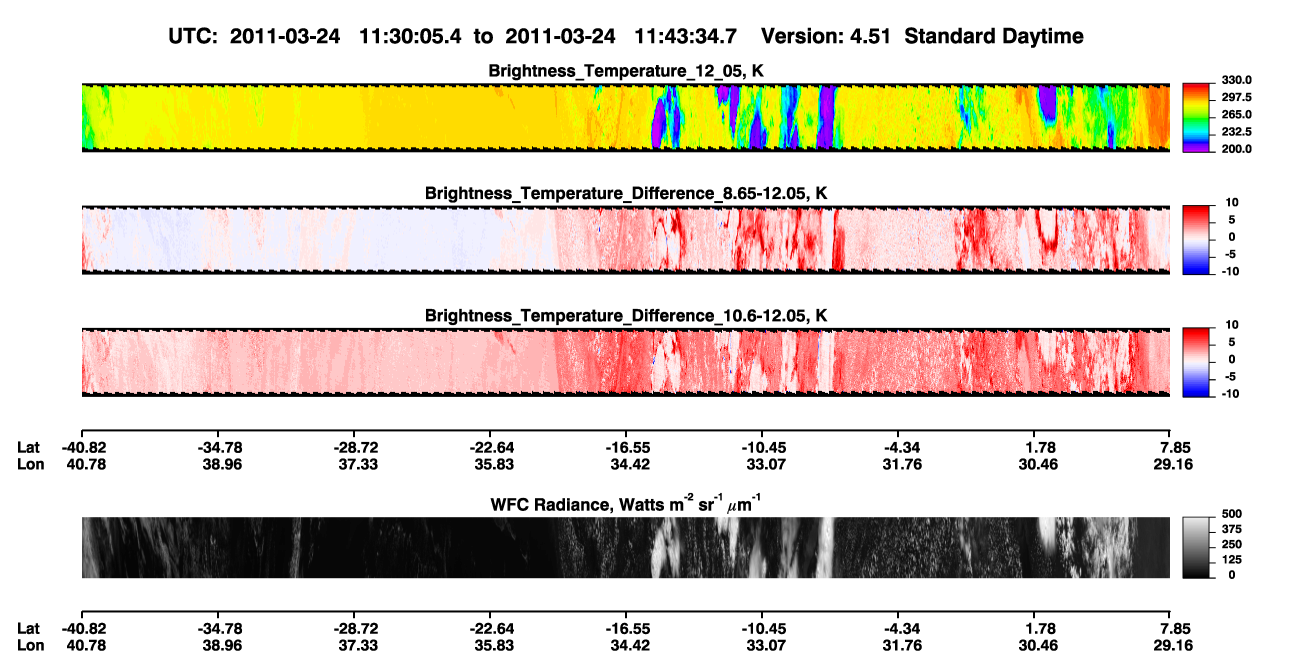The image size is (1300, 667).
Task: Select the WFC Radiance grayscale image panel
Action: click(x=625, y=547)
